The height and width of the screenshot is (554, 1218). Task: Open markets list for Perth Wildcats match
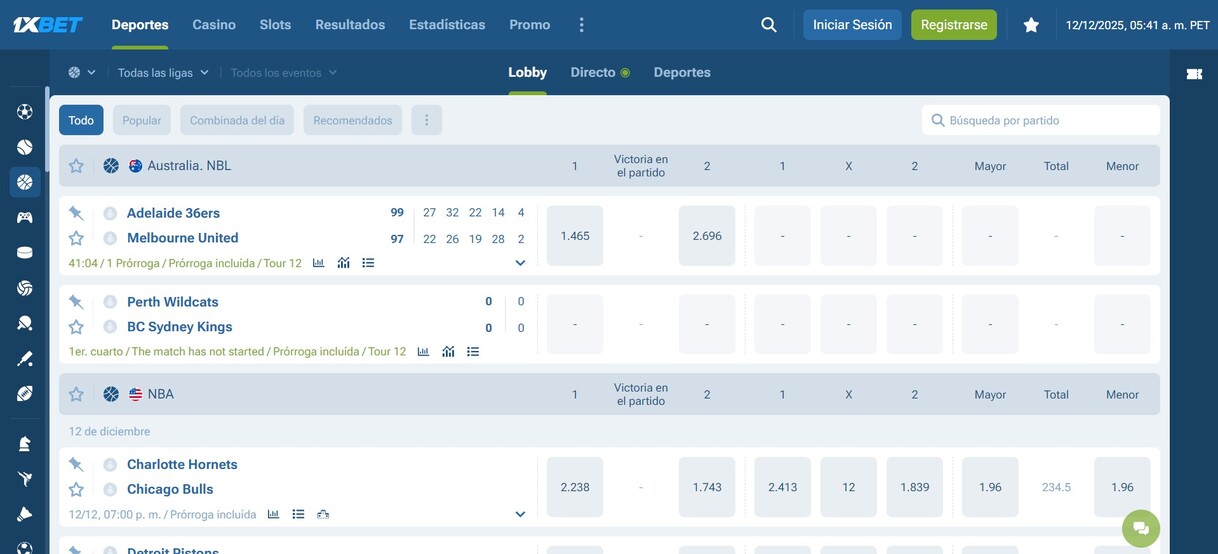(473, 352)
